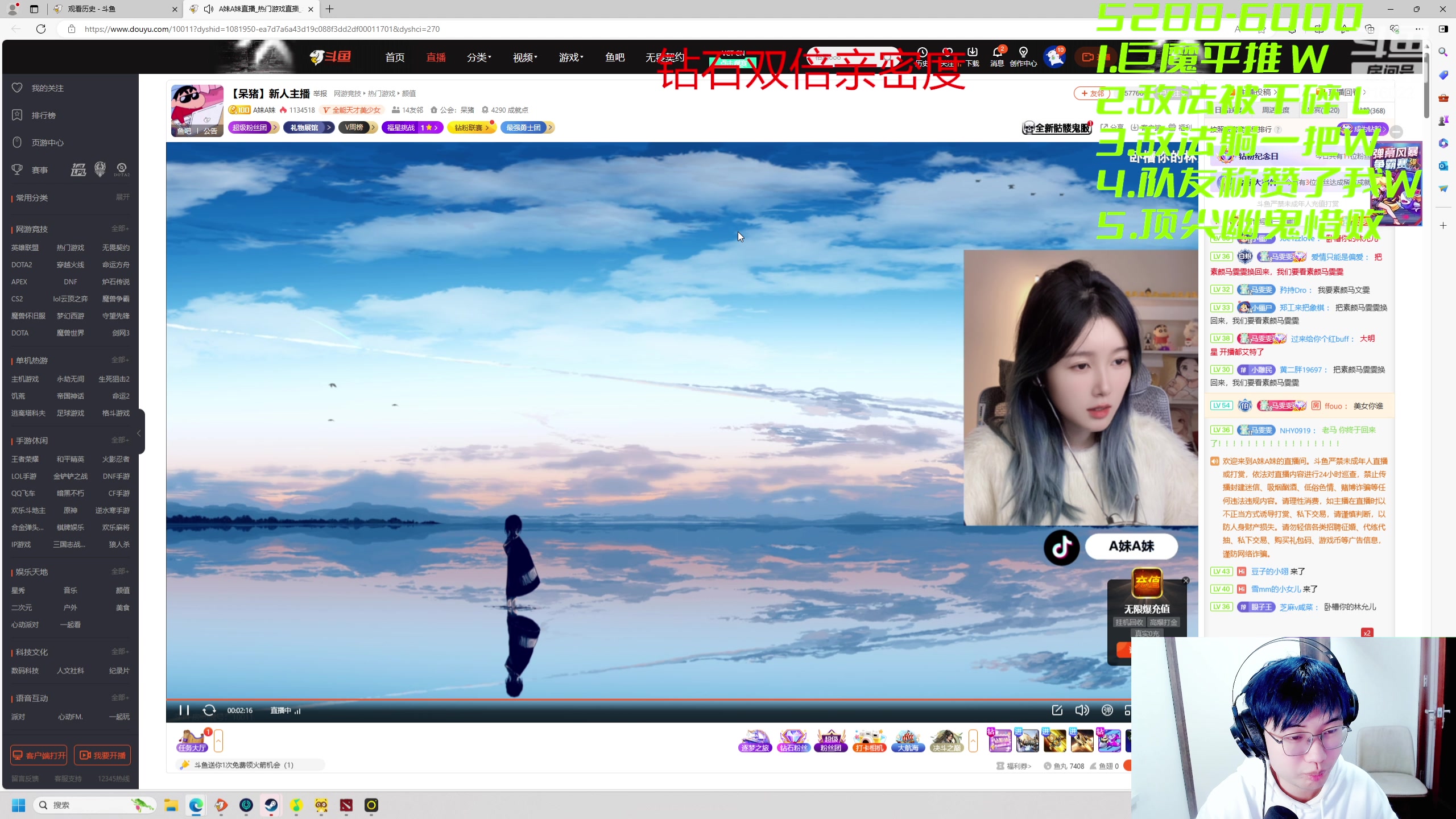Open 福星挑战 star challenge badge
The height and width of the screenshot is (819, 1456).
pos(412,127)
